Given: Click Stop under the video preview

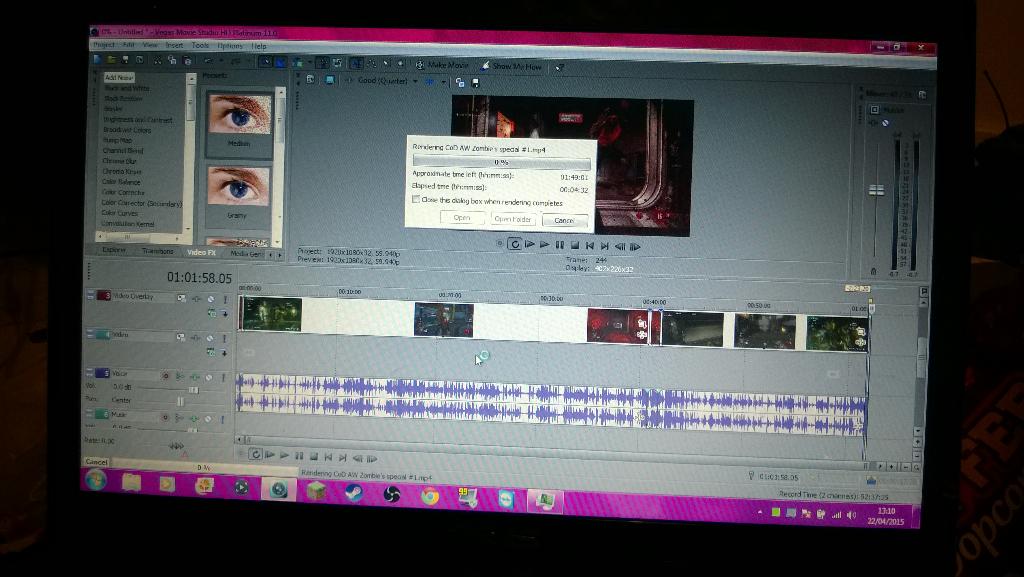Looking at the screenshot, I should (575, 245).
